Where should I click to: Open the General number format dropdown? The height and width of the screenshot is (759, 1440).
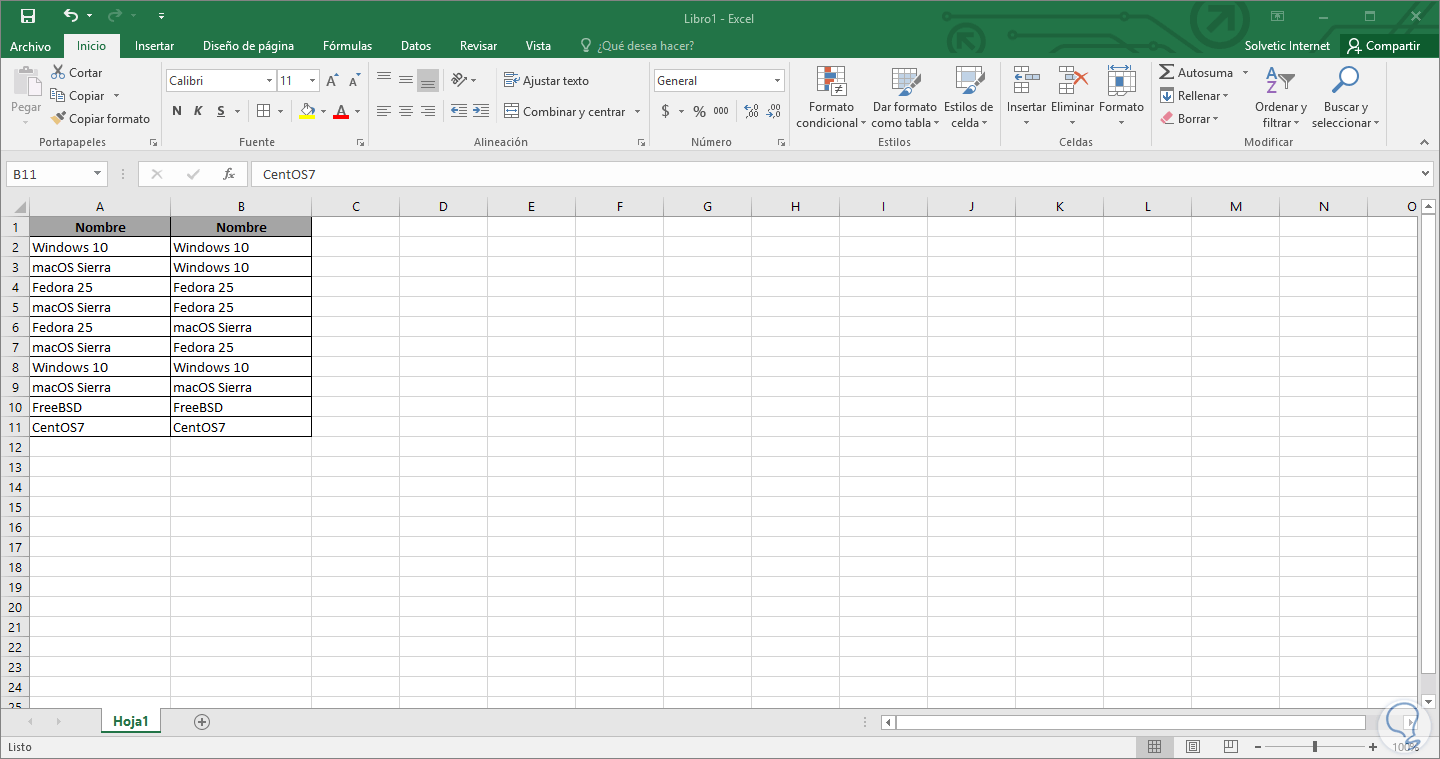[777, 81]
